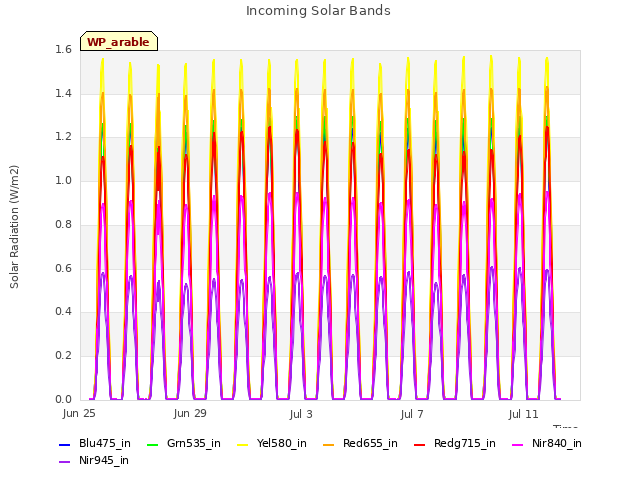Screen dimensions: 640x480
Task: Click the green Grn535_in legend swatch
Action: pos(152,445)
